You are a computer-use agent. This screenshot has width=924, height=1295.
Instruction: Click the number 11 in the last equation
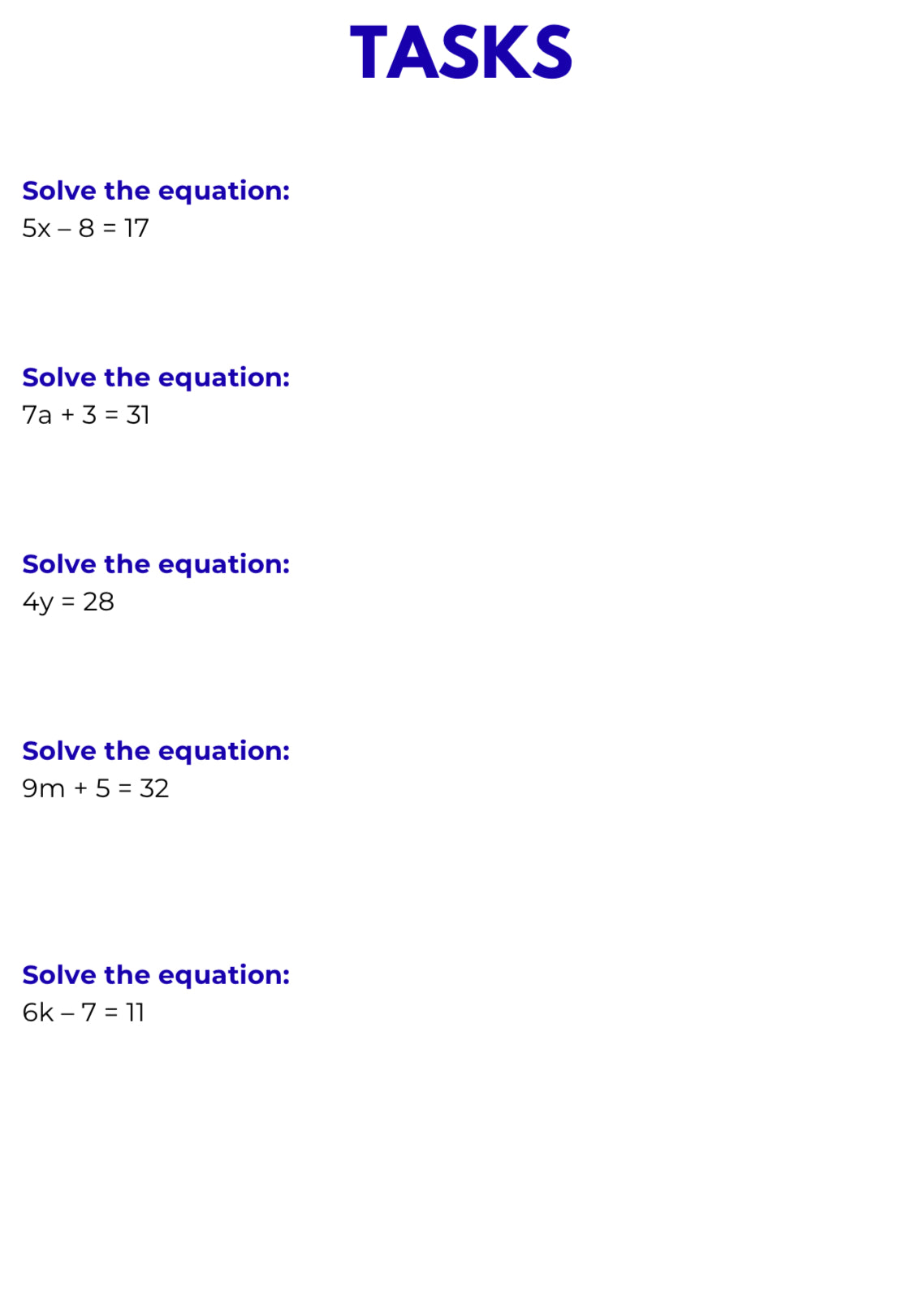[136, 1012]
